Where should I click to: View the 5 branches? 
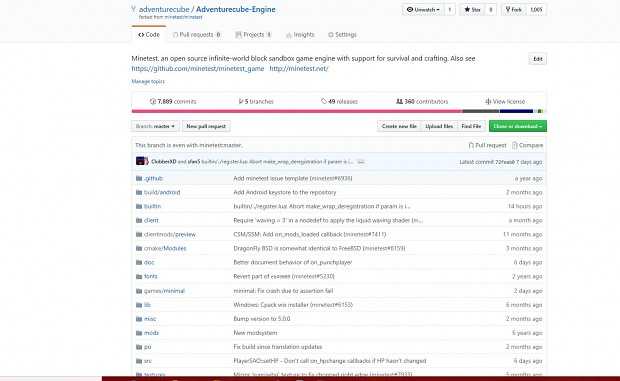[256, 102]
